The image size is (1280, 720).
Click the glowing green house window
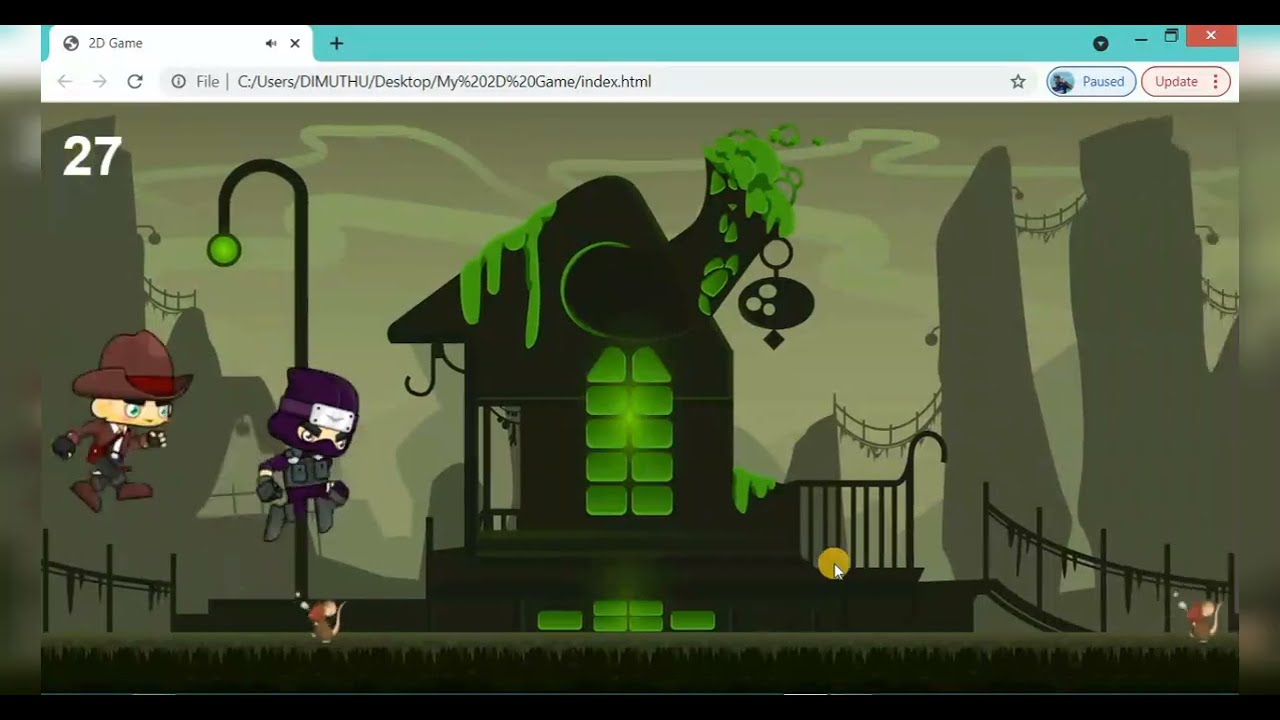[x=629, y=432]
